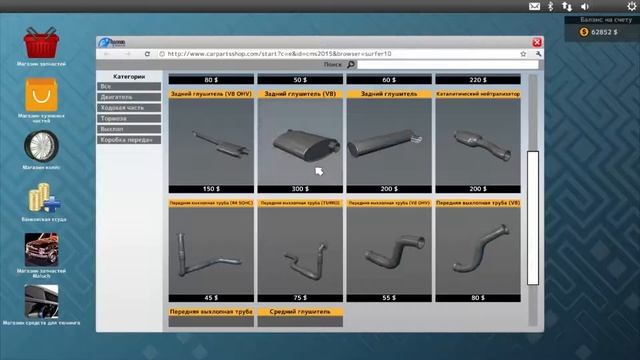
Task: Select the Передняя выхлопная труба (V8) image
Action: coord(478,250)
